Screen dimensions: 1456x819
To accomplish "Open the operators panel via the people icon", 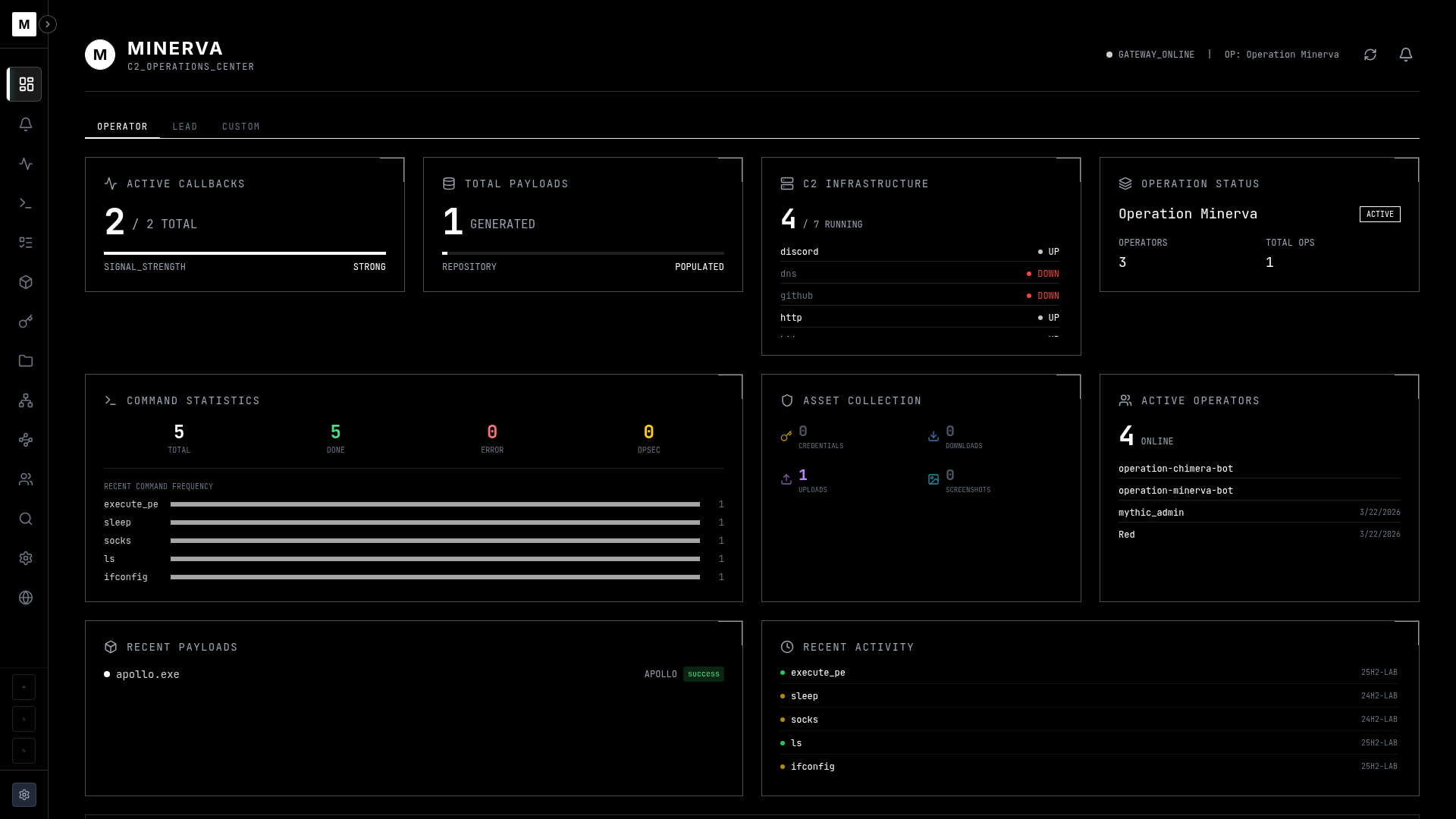I will click(x=25, y=479).
